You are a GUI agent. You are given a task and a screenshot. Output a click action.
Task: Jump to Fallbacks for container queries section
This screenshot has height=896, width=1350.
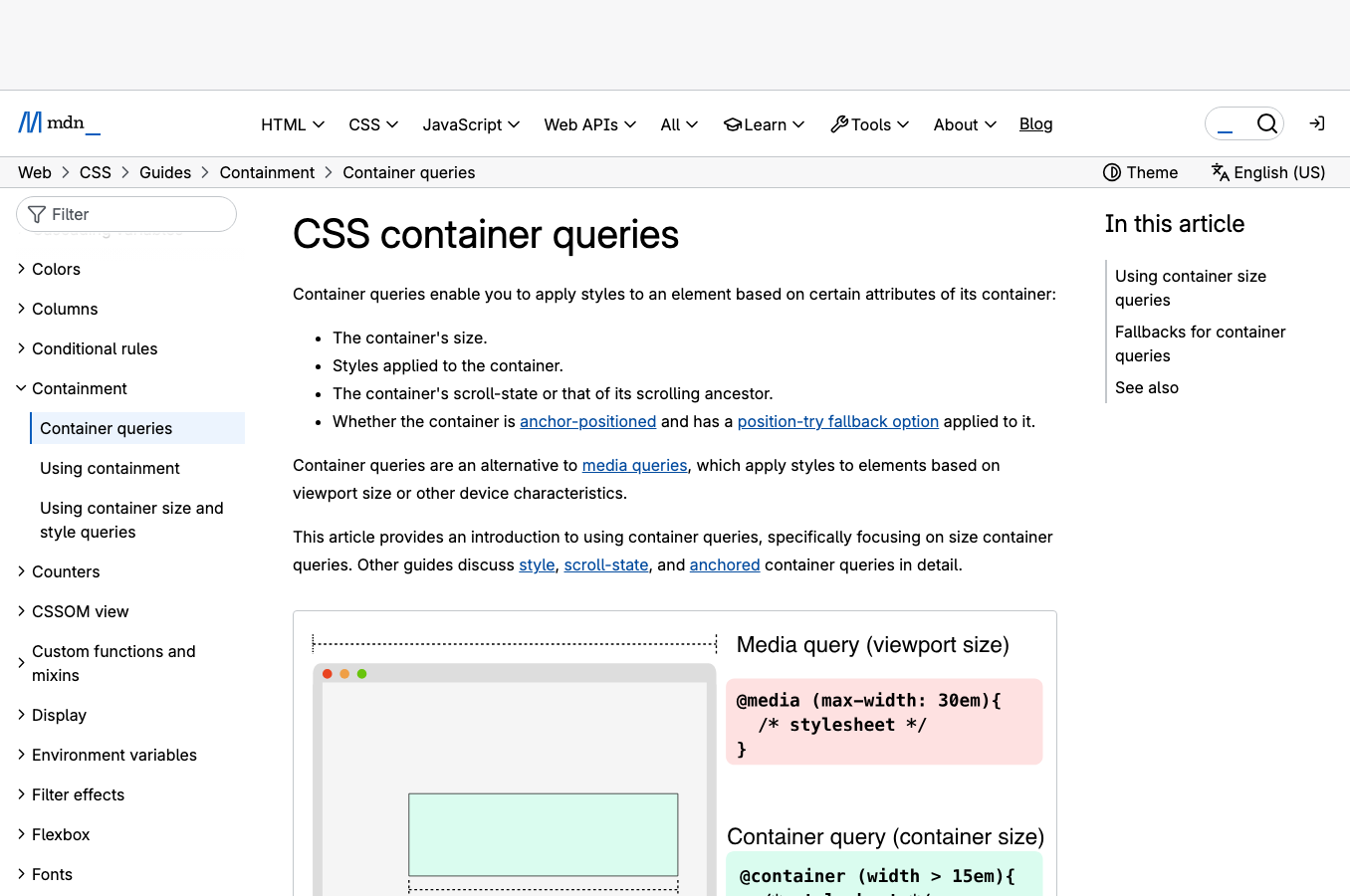1200,343
